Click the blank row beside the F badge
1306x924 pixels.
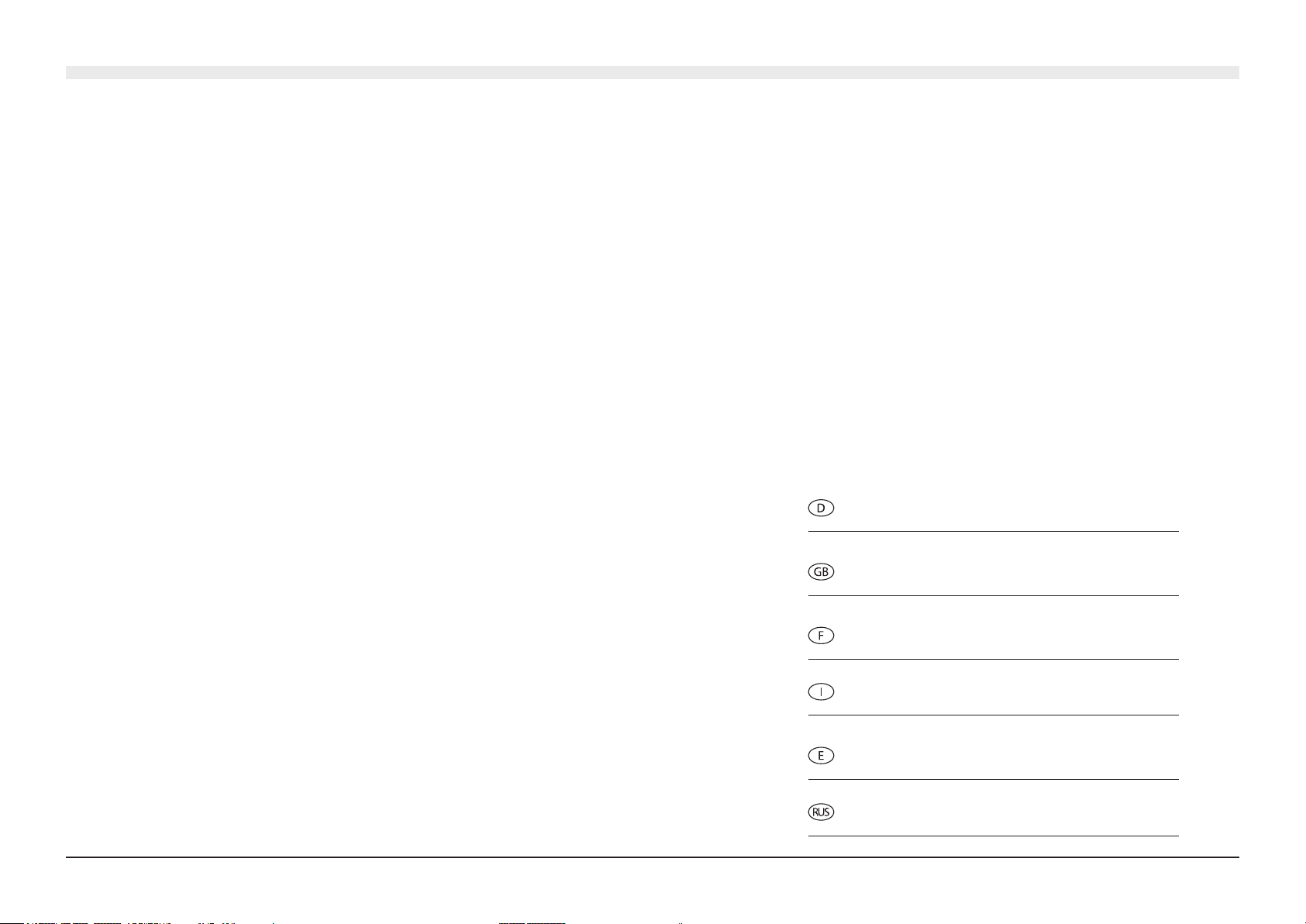click(x=1008, y=636)
